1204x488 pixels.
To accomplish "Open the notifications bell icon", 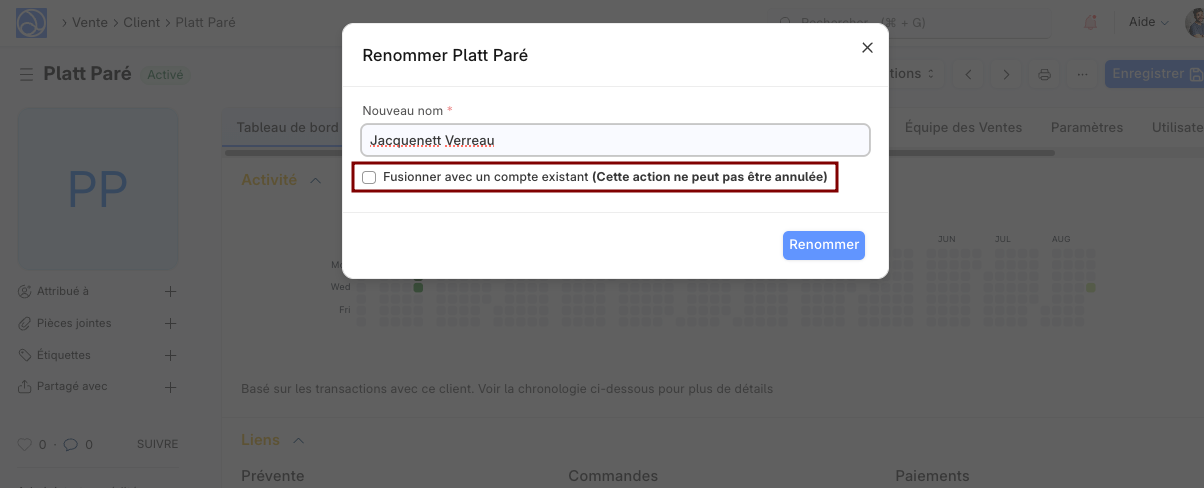I will [1090, 22].
